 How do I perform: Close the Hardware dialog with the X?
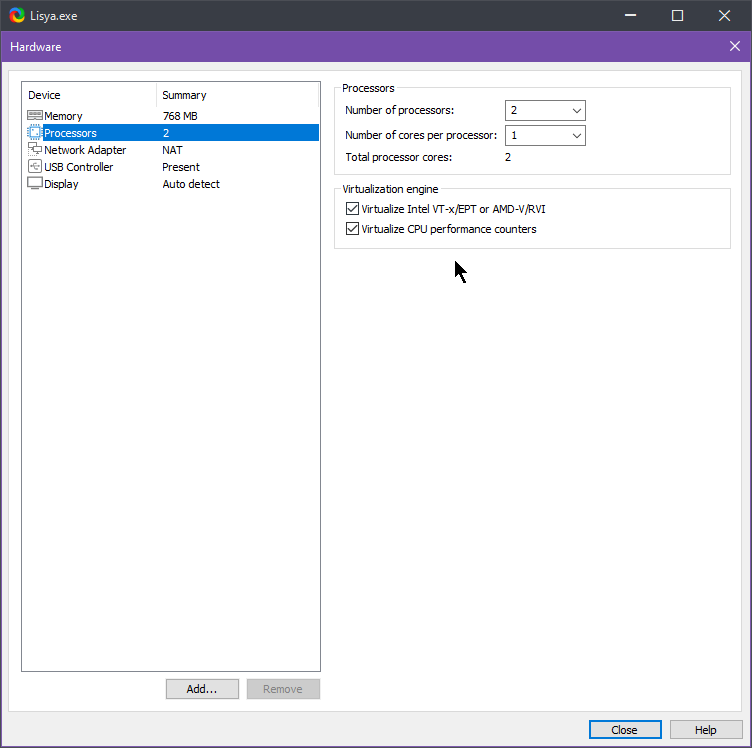pos(734,46)
